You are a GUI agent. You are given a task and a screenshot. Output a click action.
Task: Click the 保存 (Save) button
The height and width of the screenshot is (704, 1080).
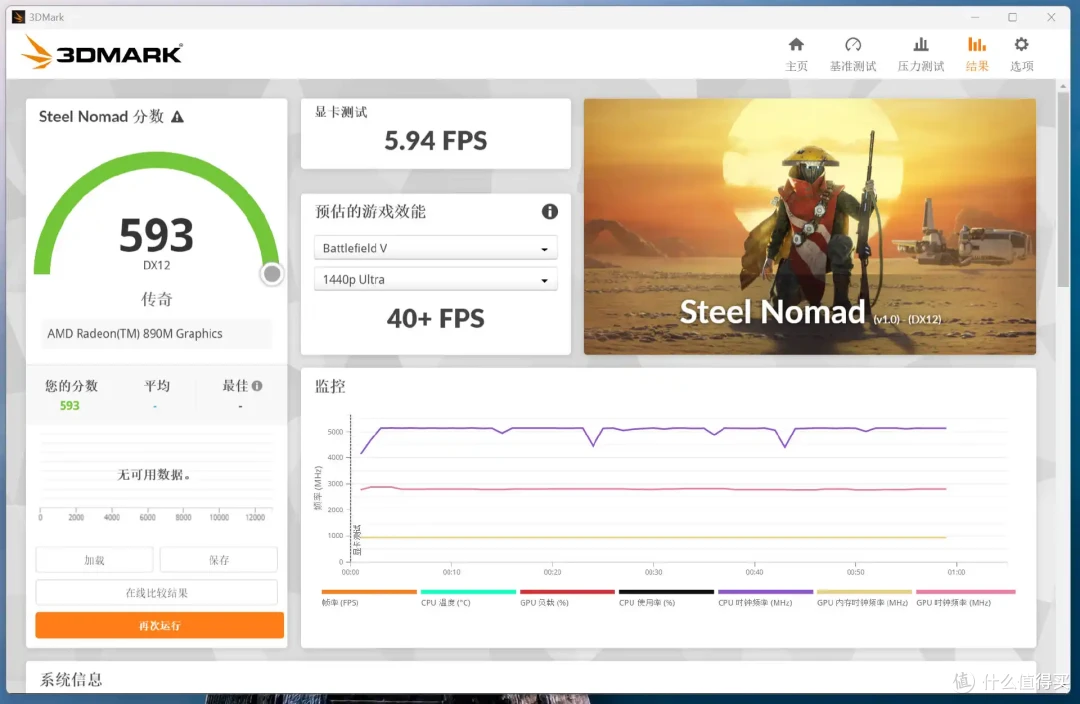[x=219, y=560]
